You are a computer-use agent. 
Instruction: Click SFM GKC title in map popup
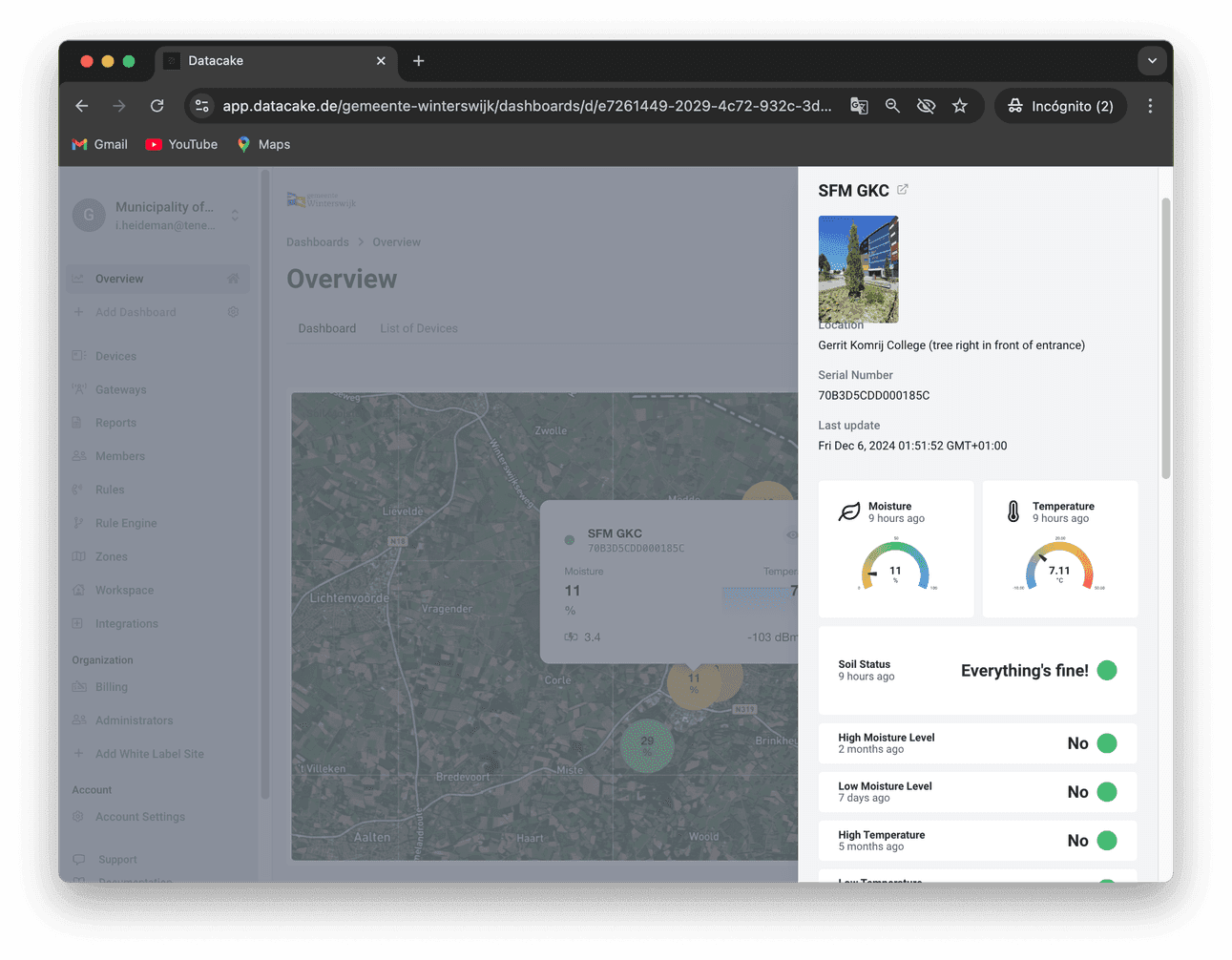(615, 533)
